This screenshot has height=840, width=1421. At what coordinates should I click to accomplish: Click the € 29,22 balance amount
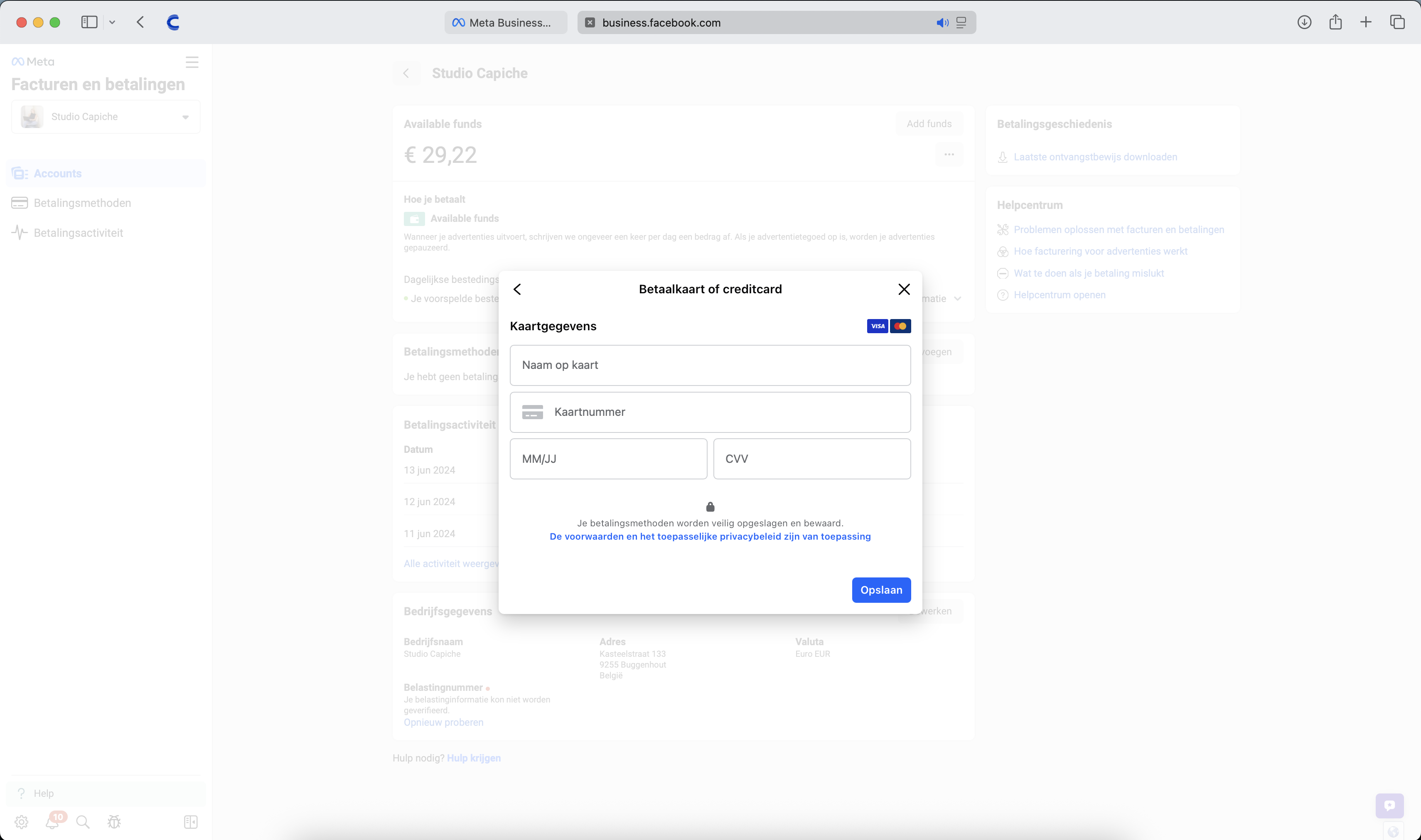click(x=440, y=155)
